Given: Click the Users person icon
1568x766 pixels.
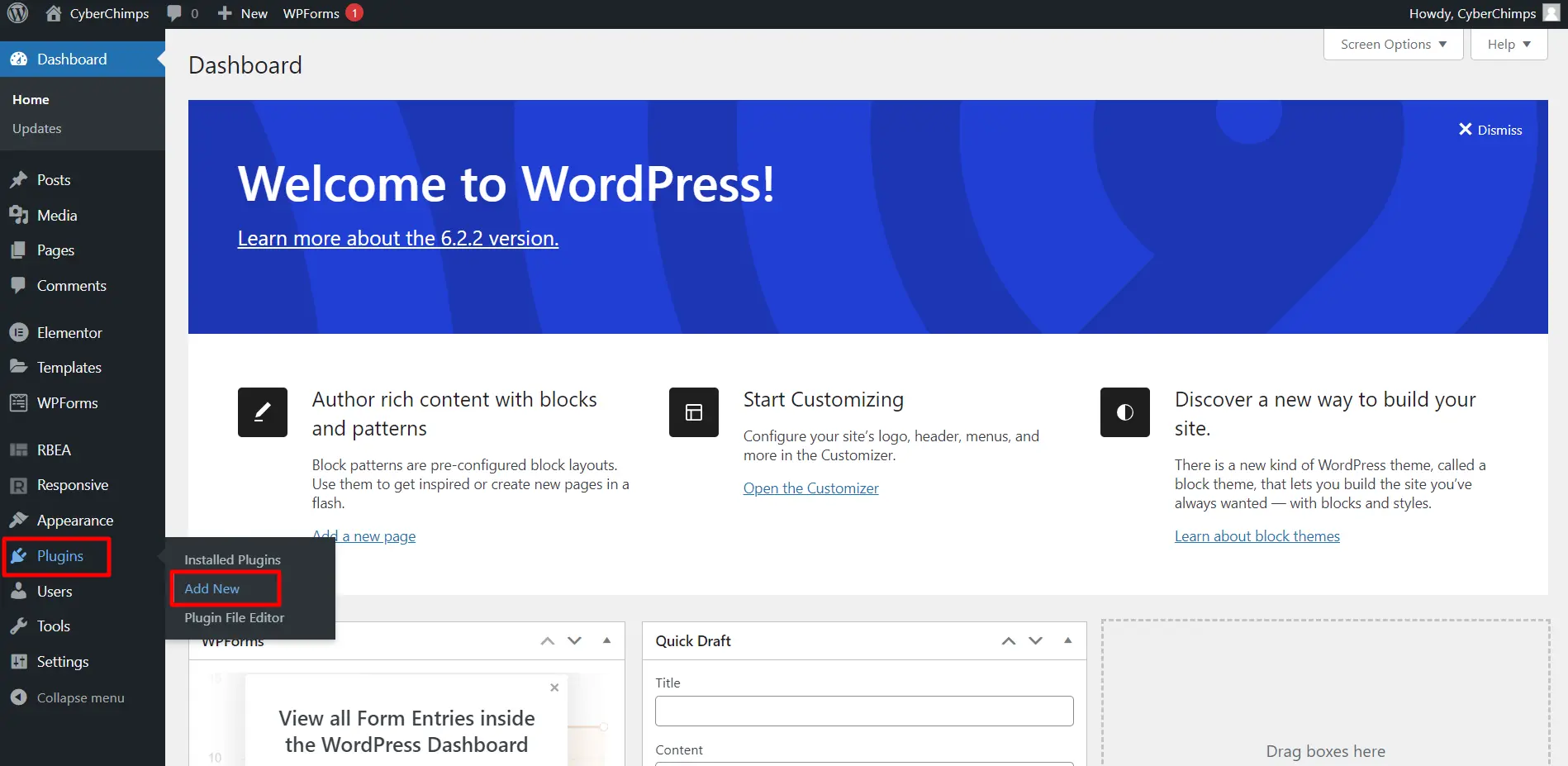Looking at the screenshot, I should pyautogui.click(x=19, y=591).
